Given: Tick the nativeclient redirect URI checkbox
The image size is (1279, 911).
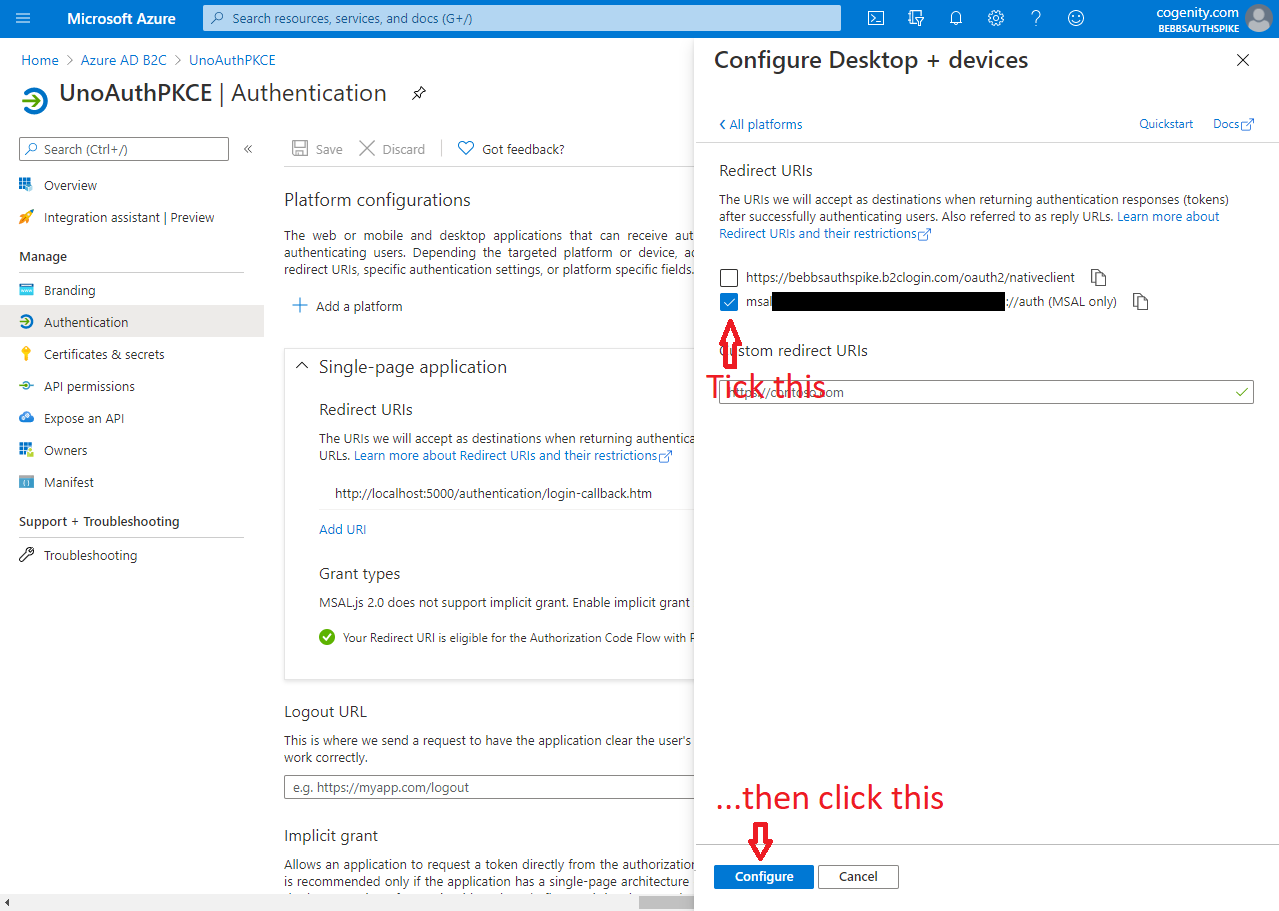Looking at the screenshot, I should click(728, 277).
